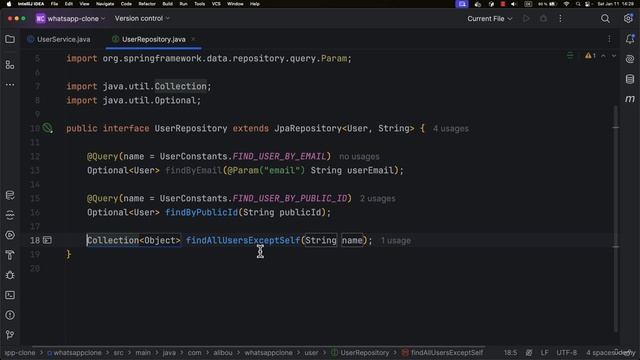Viewport: 640px width, 360px height.
Task: Click 'main' in the breadcrumb bar
Action: [143, 352]
